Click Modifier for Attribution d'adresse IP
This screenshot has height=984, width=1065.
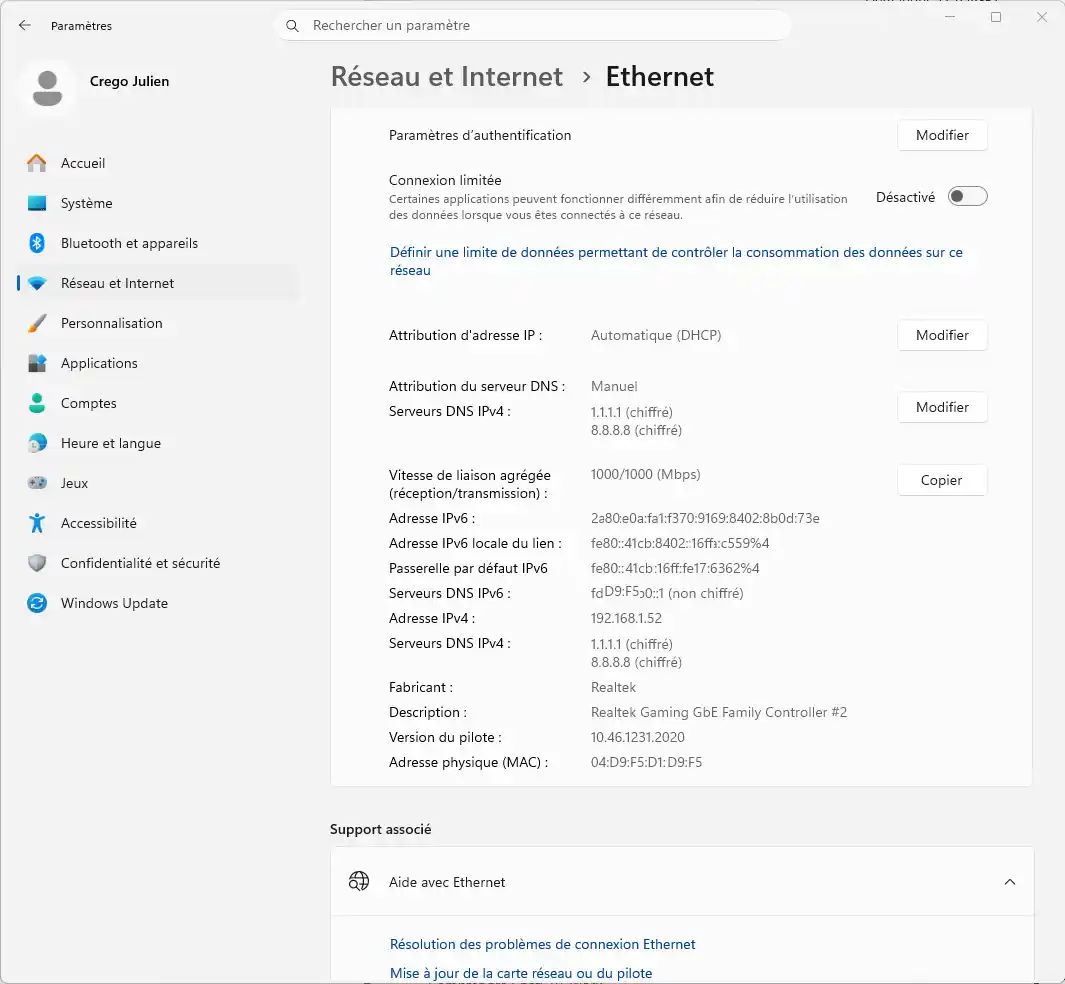pos(942,335)
